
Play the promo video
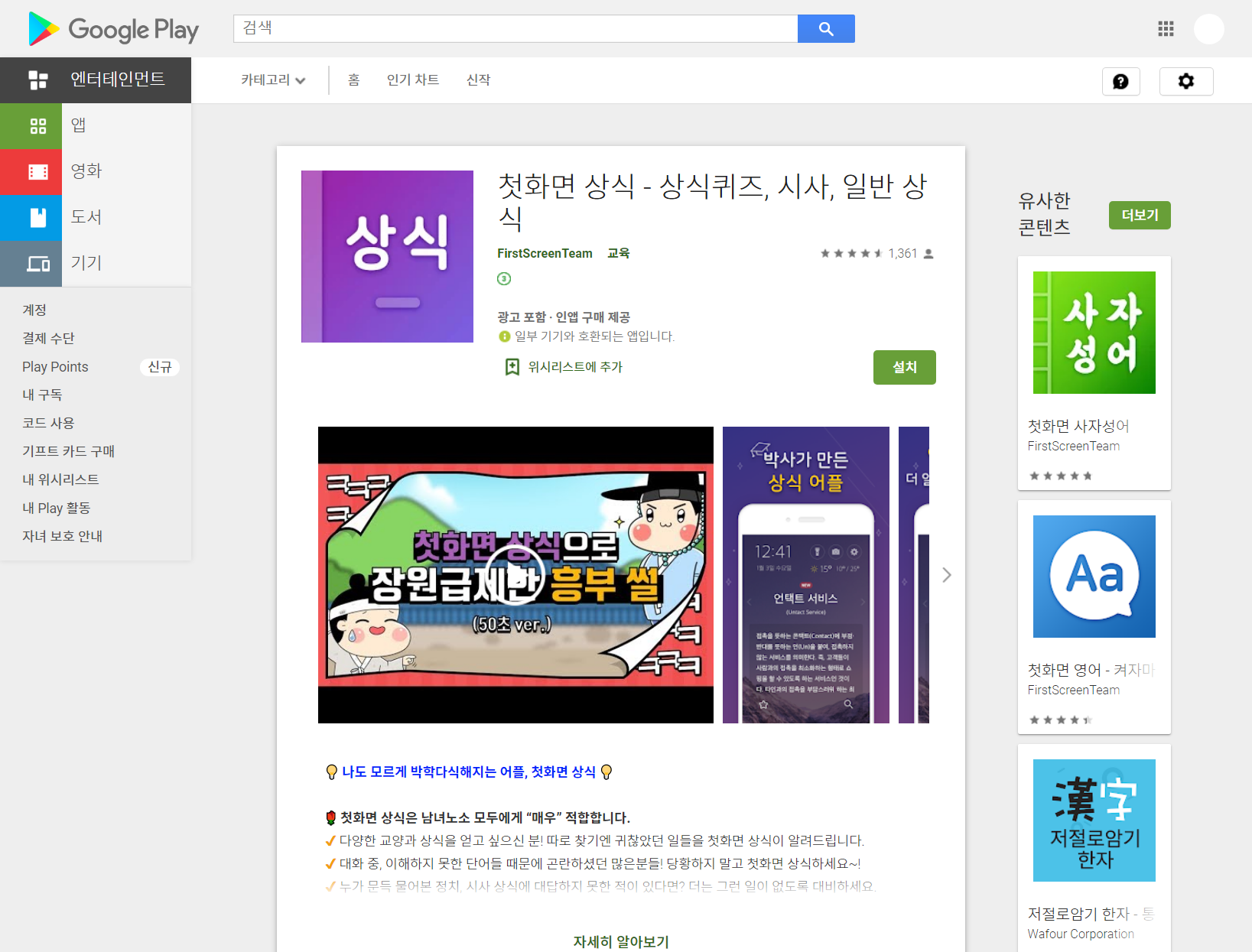pos(515,575)
